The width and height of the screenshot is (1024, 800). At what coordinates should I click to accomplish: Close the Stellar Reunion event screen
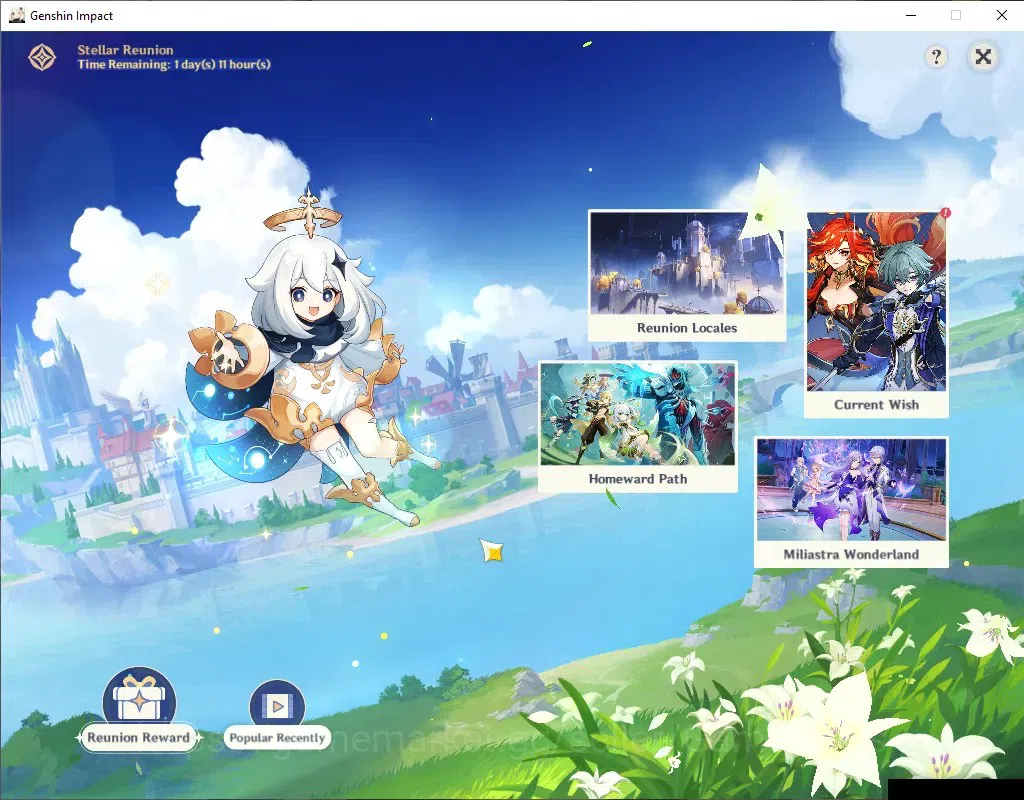point(983,57)
